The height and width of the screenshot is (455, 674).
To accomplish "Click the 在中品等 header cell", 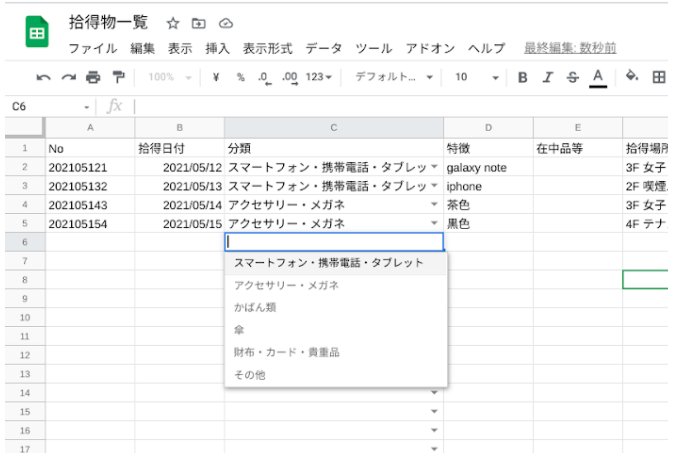I will tap(578, 148).
